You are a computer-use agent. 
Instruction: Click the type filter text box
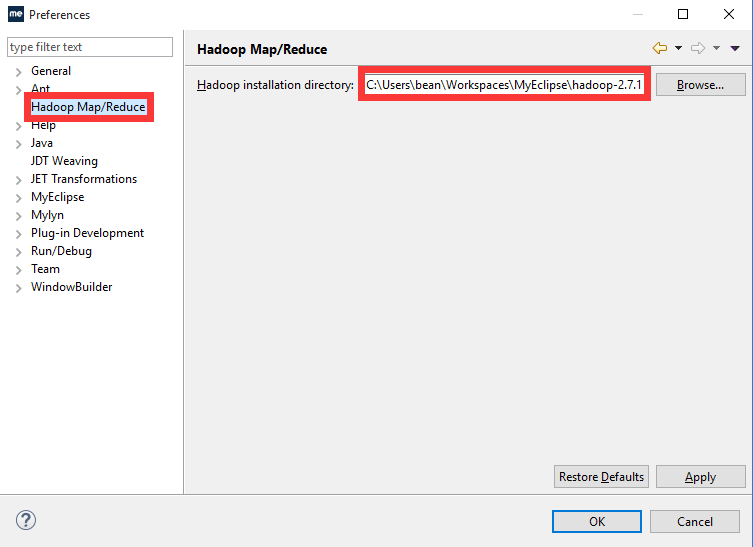(x=90, y=47)
